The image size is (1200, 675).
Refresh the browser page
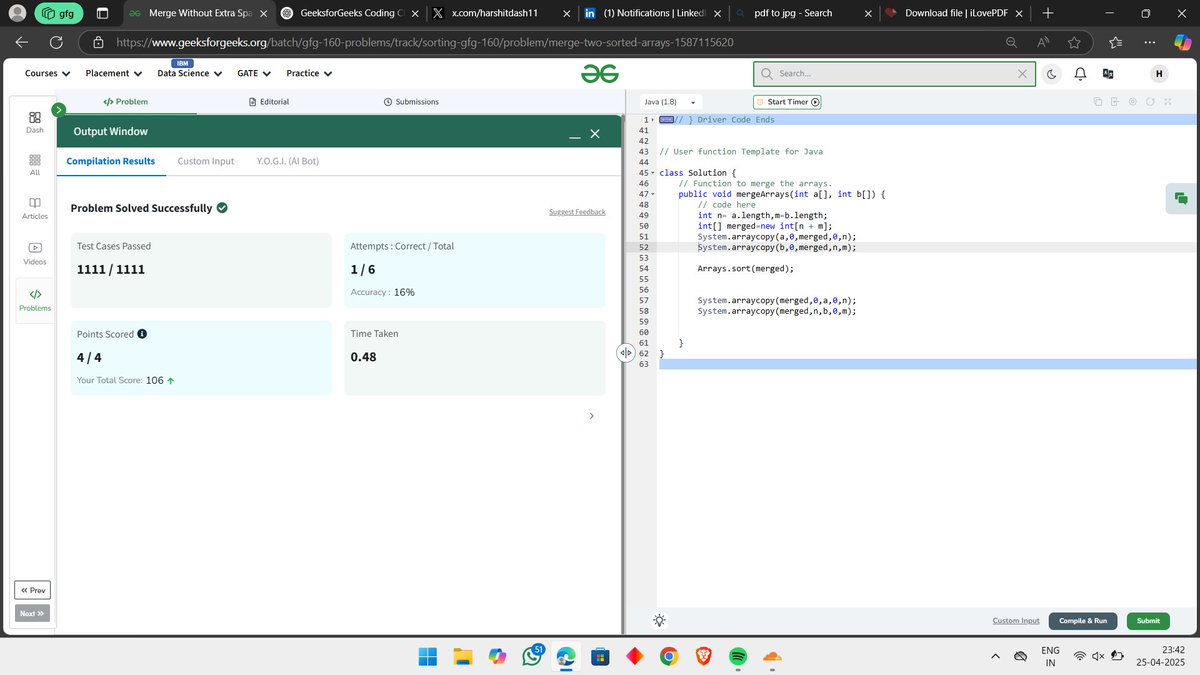56,42
